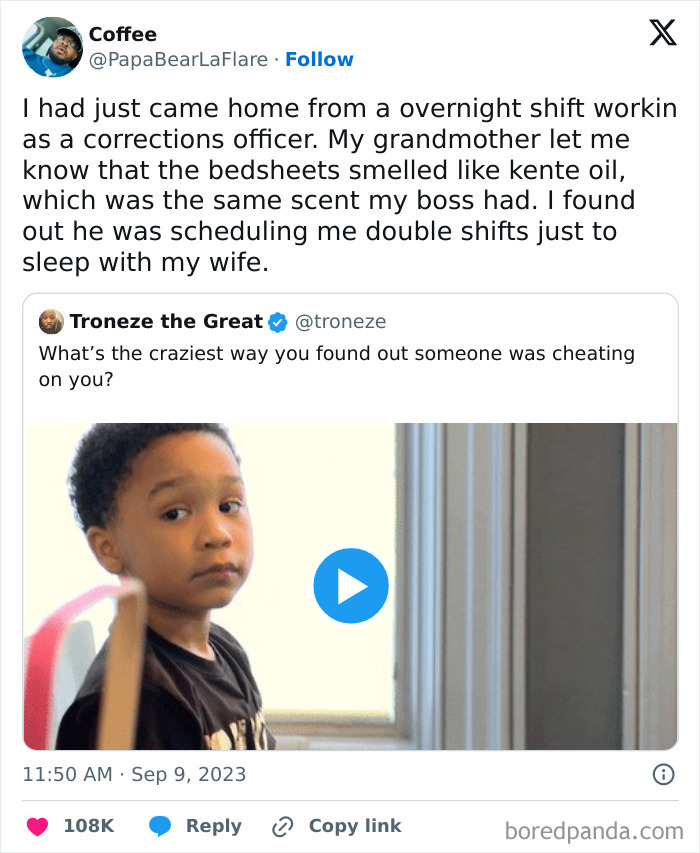Click the boy video thumbnail
The image size is (700, 853).
350,586
